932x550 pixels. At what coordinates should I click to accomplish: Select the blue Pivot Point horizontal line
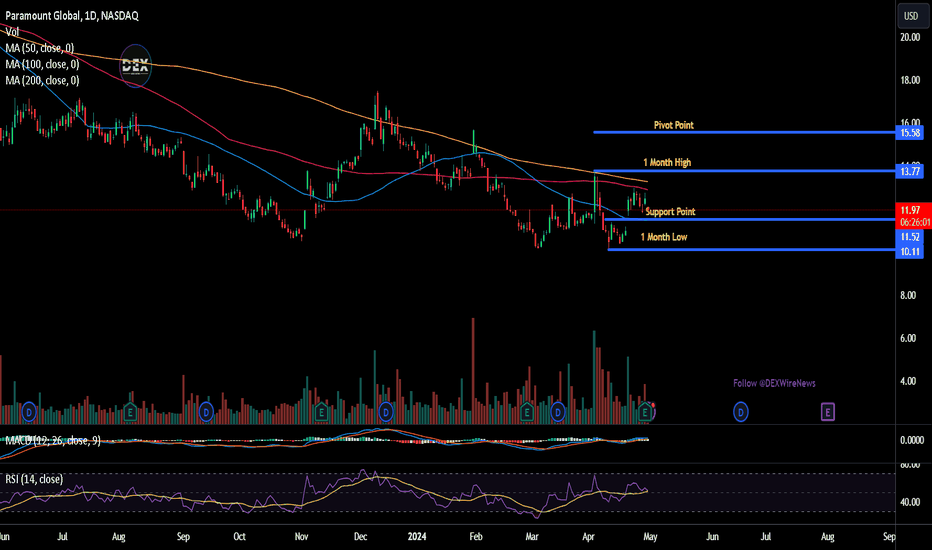(x=744, y=132)
